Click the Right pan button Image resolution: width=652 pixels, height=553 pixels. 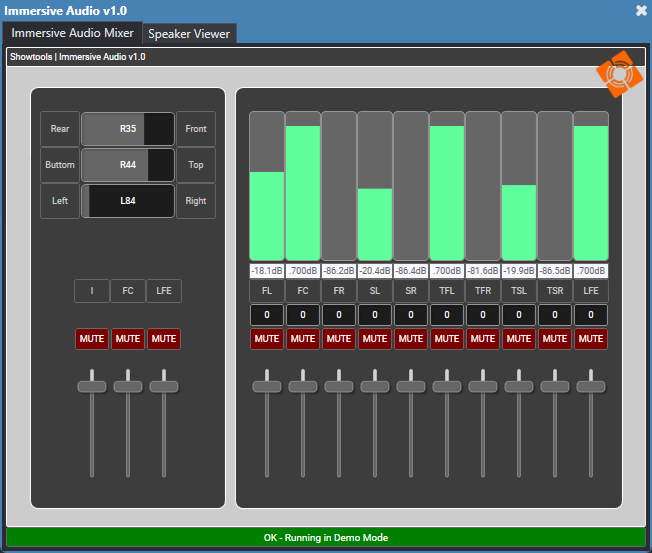[x=196, y=201]
